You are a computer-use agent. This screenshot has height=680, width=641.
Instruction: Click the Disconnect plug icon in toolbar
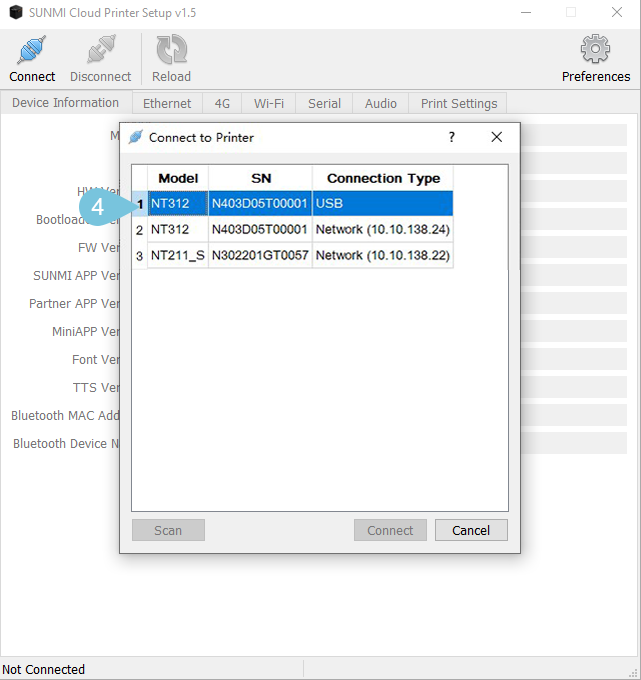pyautogui.click(x=100, y=51)
